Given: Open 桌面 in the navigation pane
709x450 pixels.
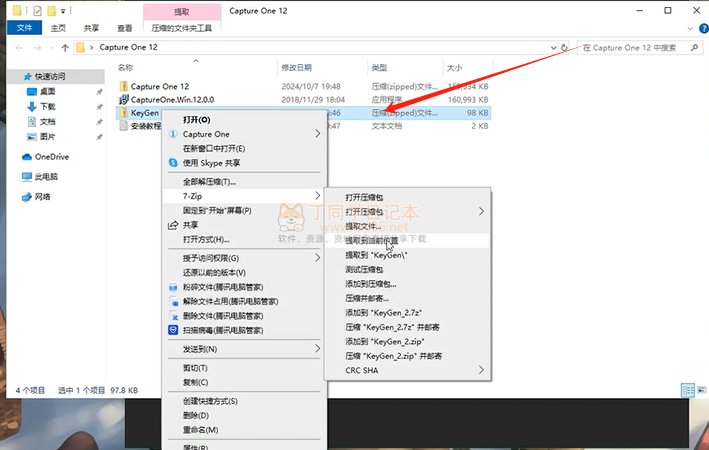Looking at the screenshot, I should click(47, 91).
